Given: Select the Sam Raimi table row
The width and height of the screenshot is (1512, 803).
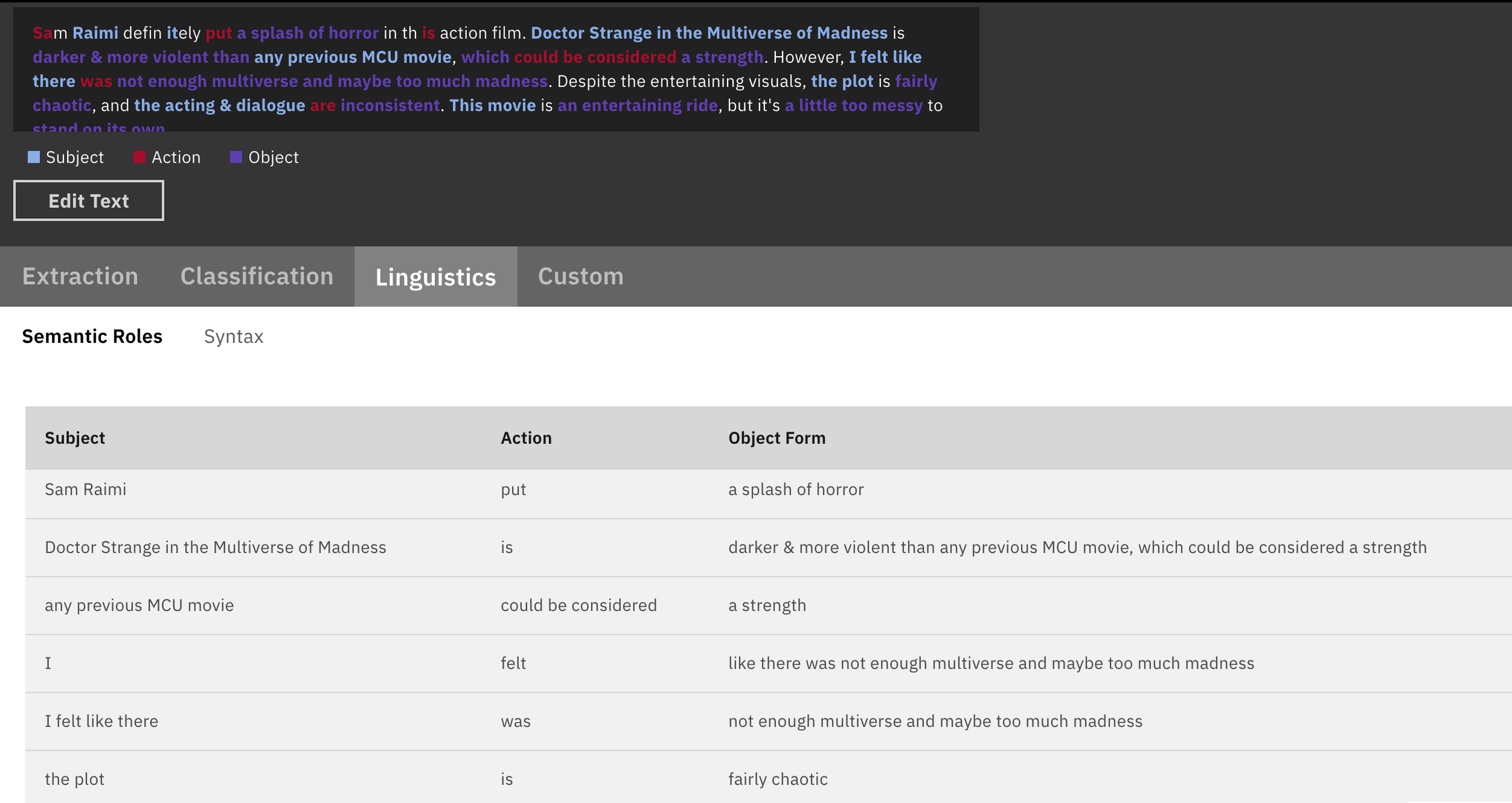Looking at the screenshot, I should tap(85, 489).
